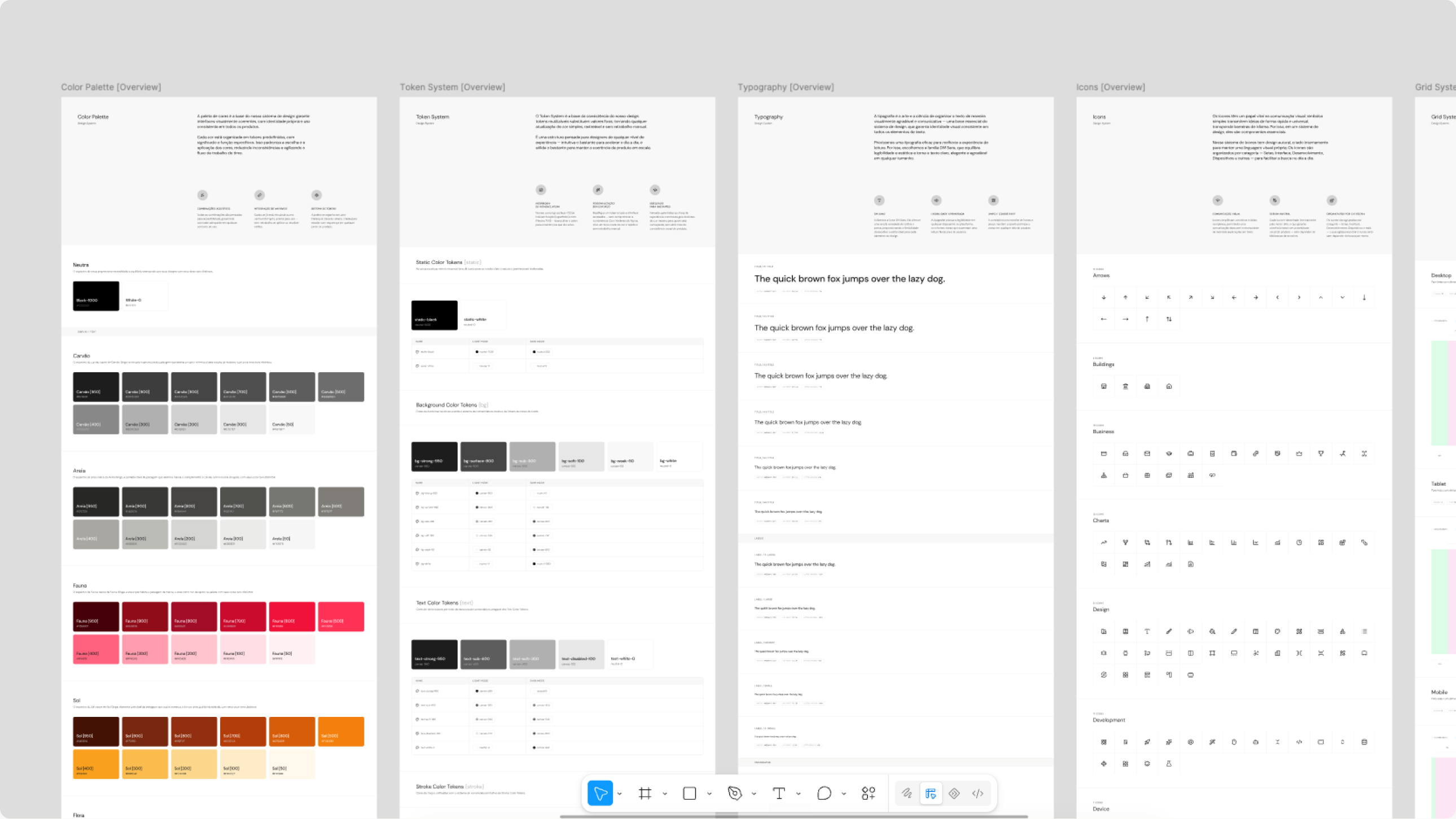Expand the Text tool options chevron

click(x=799, y=794)
